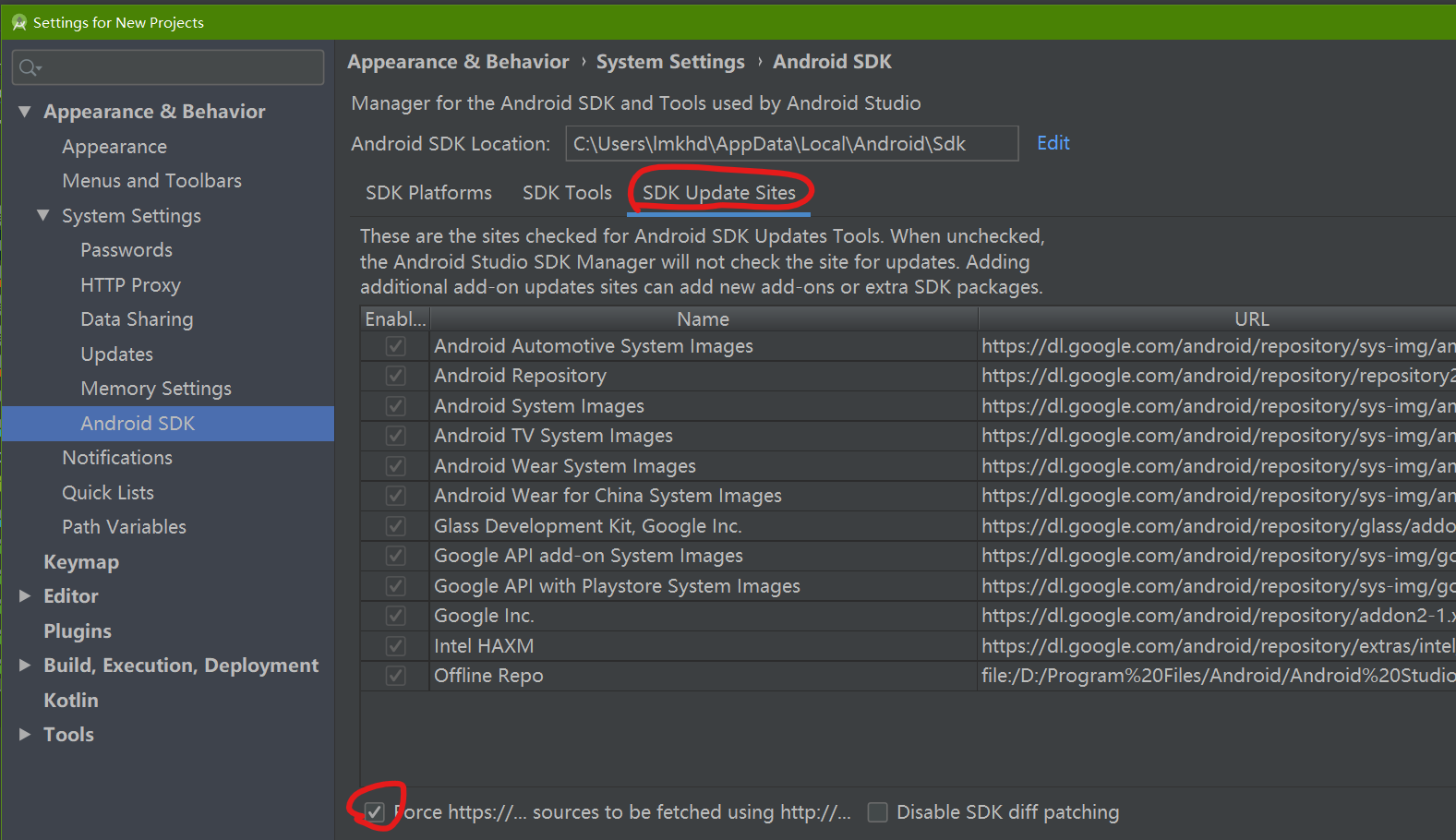The height and width of the screenshot is (840, 1456).
Task: Open Menus and Toolbars settings
Action: 152,181
